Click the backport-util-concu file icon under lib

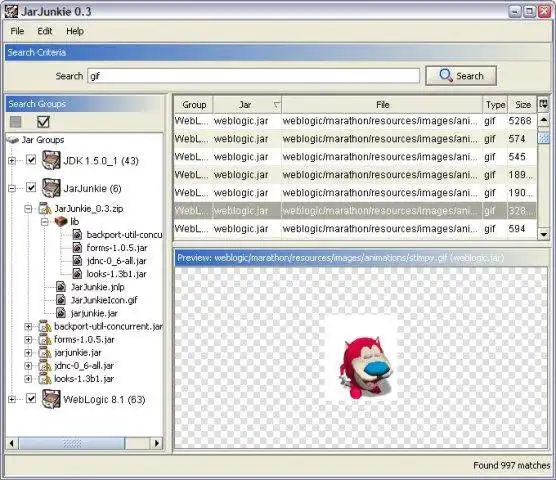[x=77, y=234]
